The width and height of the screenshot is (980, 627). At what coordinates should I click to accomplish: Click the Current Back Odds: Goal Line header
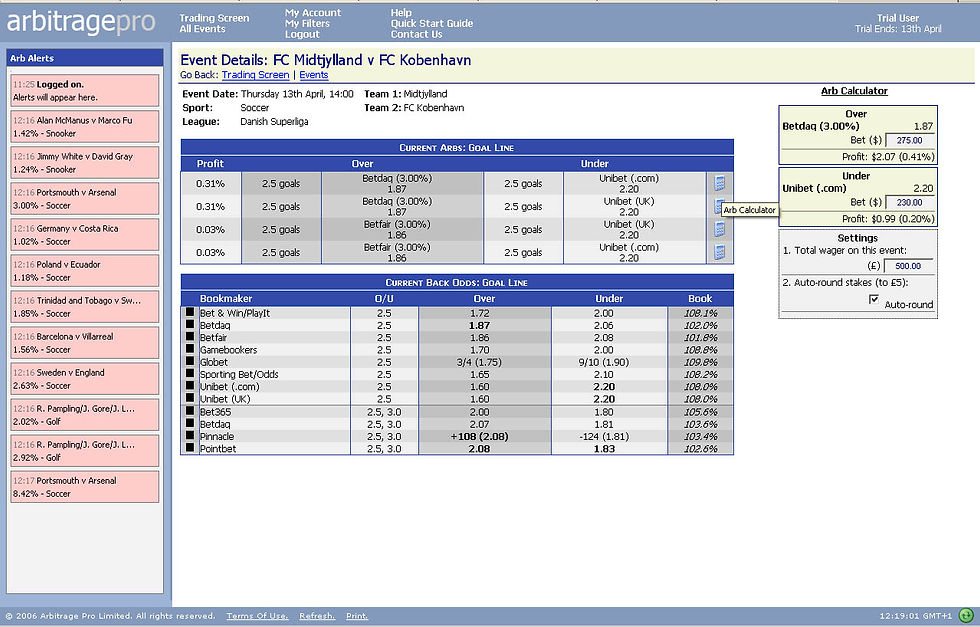coord(457,283)
